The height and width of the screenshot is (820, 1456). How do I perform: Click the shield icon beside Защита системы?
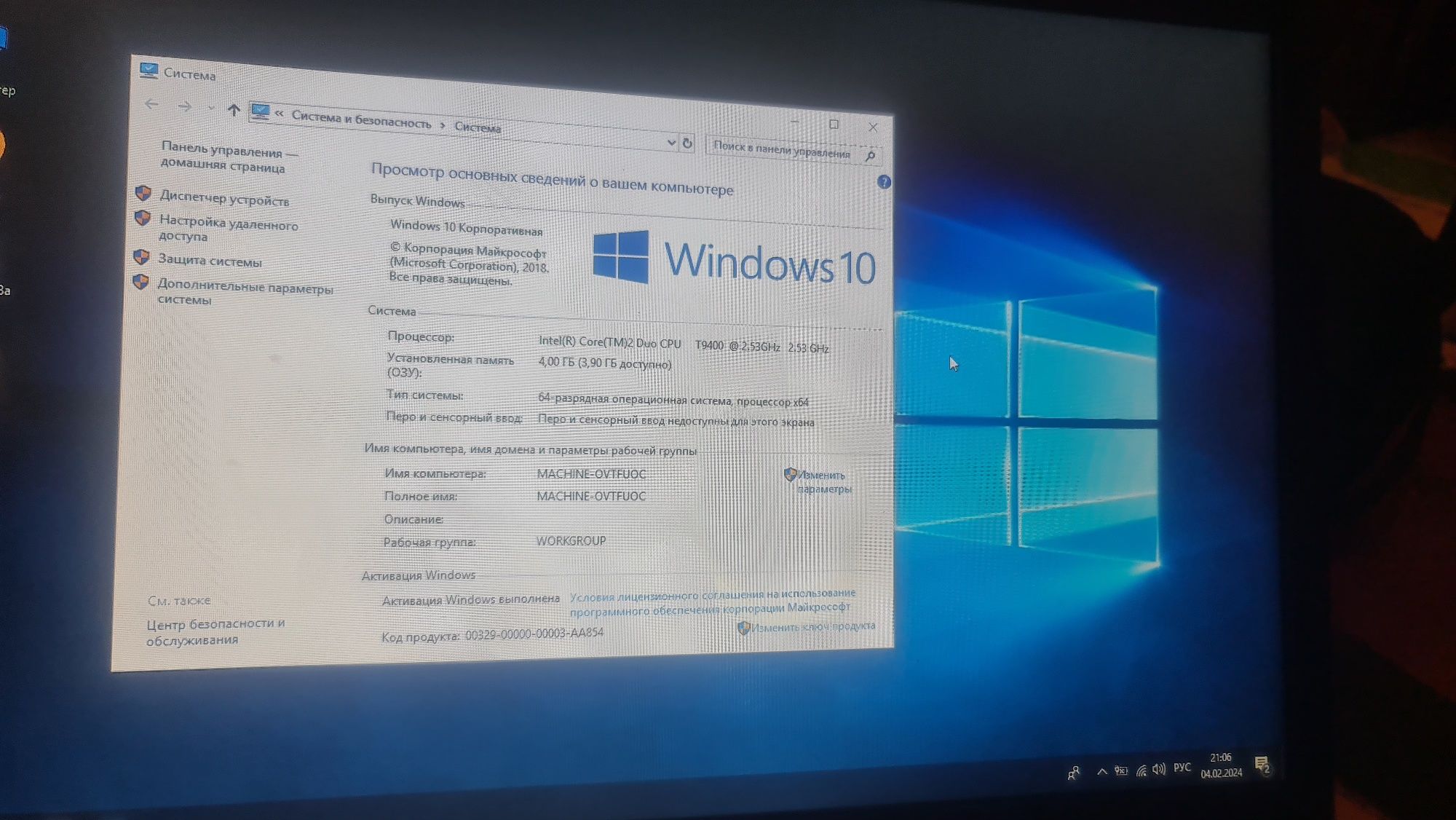[x=141, y=257]
